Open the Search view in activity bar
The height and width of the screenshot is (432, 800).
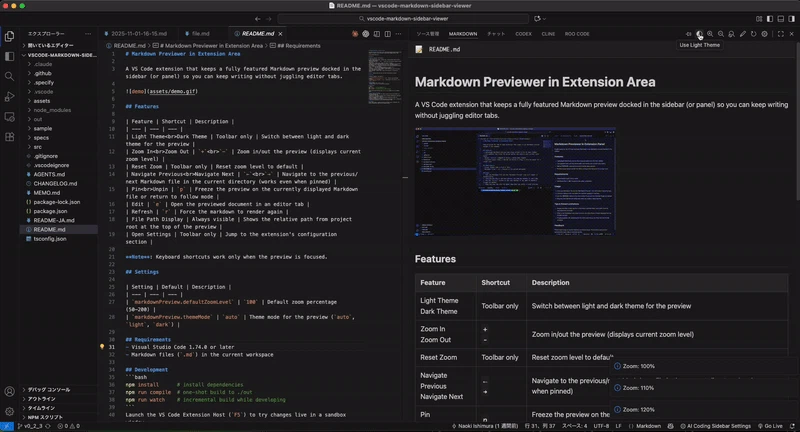click(x=9, y=77)
